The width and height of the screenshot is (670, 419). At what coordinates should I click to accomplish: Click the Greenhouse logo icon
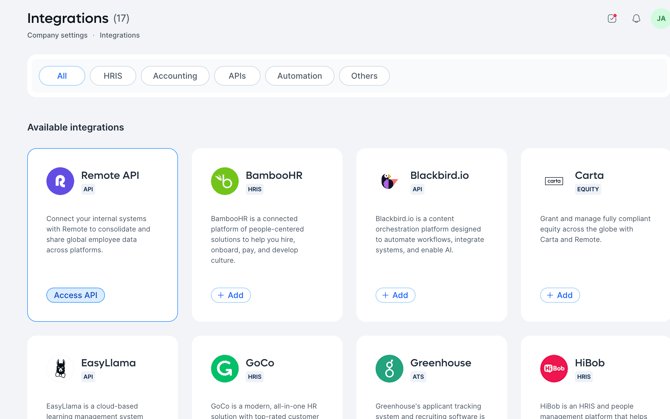coord(389,369)
